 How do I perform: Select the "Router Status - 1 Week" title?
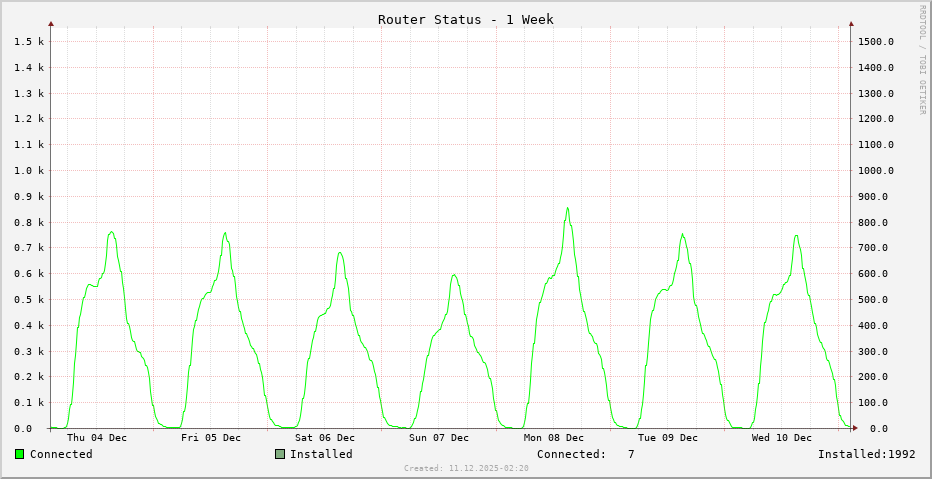[465, 19]
